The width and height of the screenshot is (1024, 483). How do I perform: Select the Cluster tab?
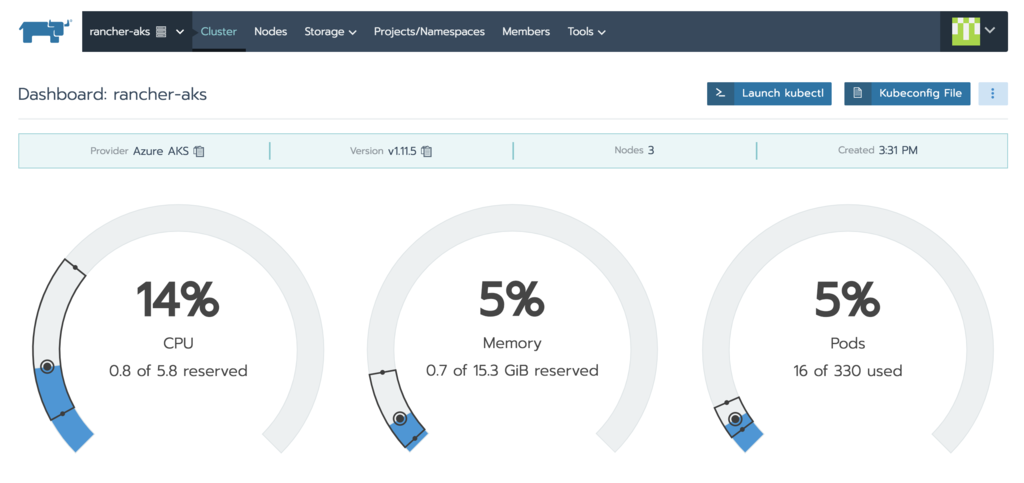(x=219, y=31)
